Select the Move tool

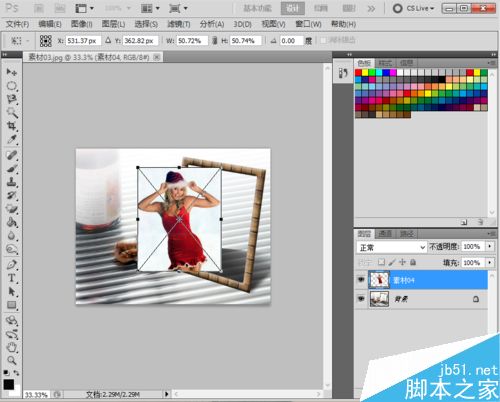click(12, 72)
